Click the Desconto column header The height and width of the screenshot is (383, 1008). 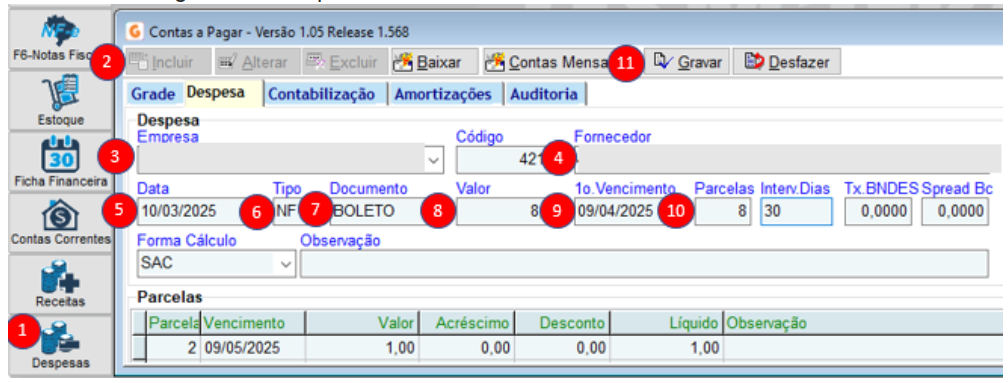pyautogui.click(x=562, y=323)
